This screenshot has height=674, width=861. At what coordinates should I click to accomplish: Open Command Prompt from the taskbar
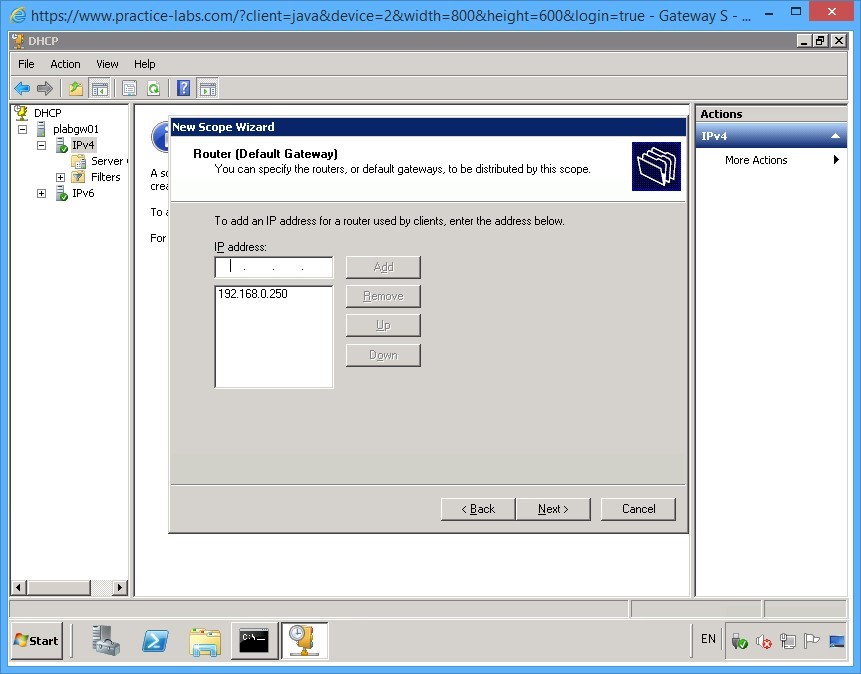(253, 641)
